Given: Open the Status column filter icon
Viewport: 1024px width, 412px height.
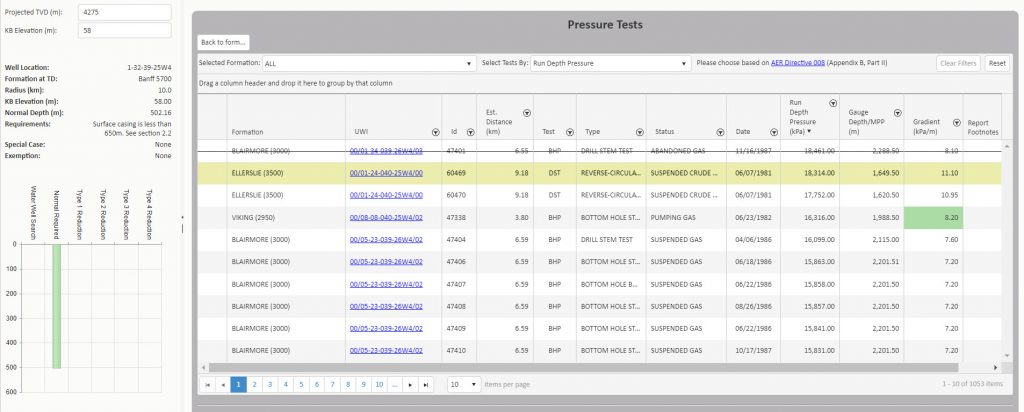Looking at the screenshot, I should click(720, 132).
